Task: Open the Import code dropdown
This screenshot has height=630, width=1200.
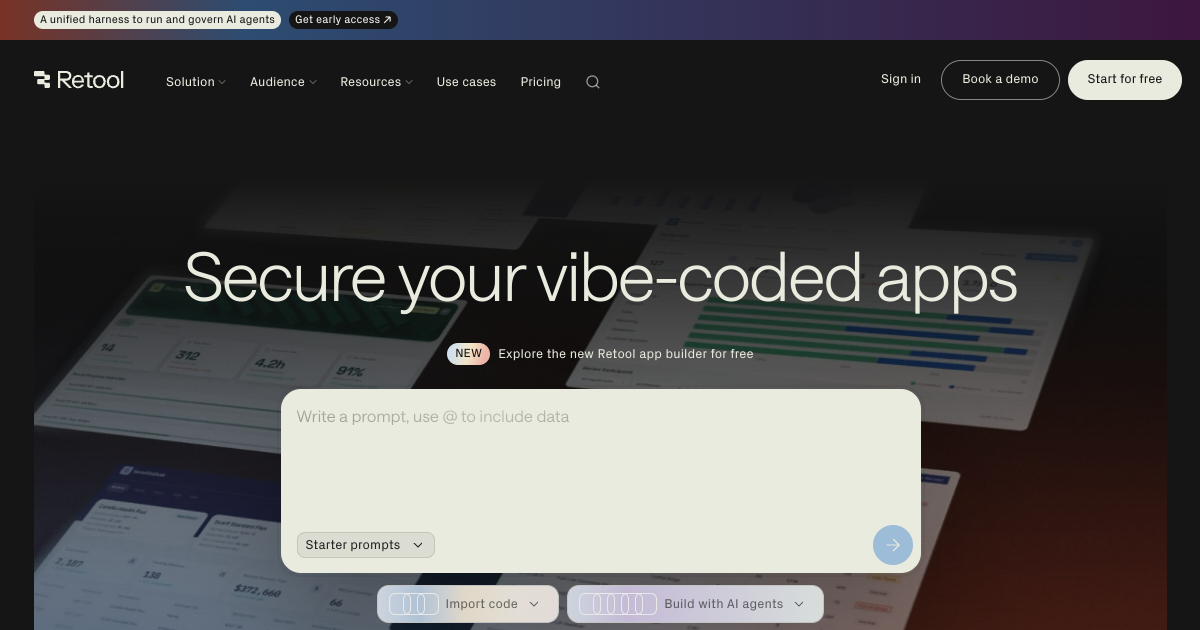Action: click(468, 604)
